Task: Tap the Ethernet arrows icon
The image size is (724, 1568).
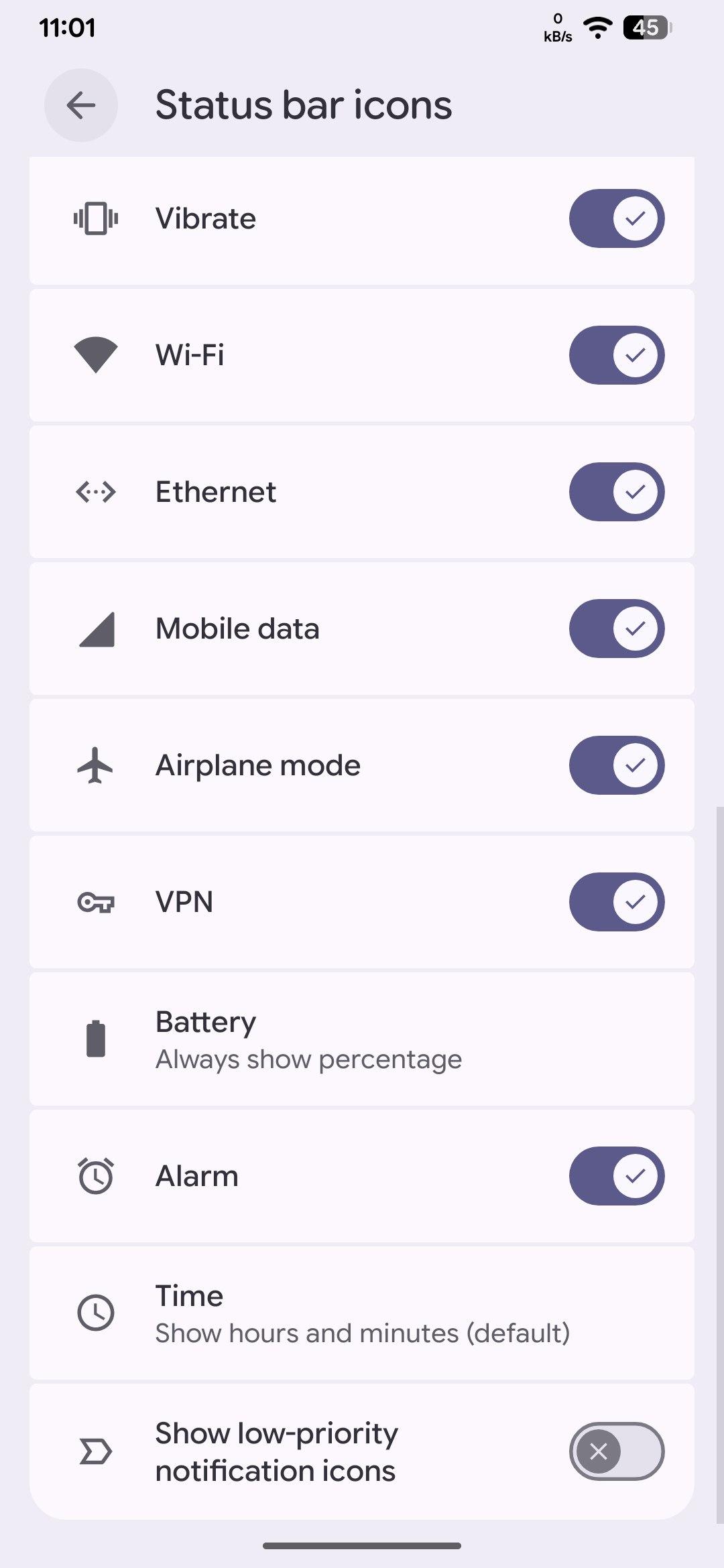Action: pyautogui.click(x=96, y=492)
